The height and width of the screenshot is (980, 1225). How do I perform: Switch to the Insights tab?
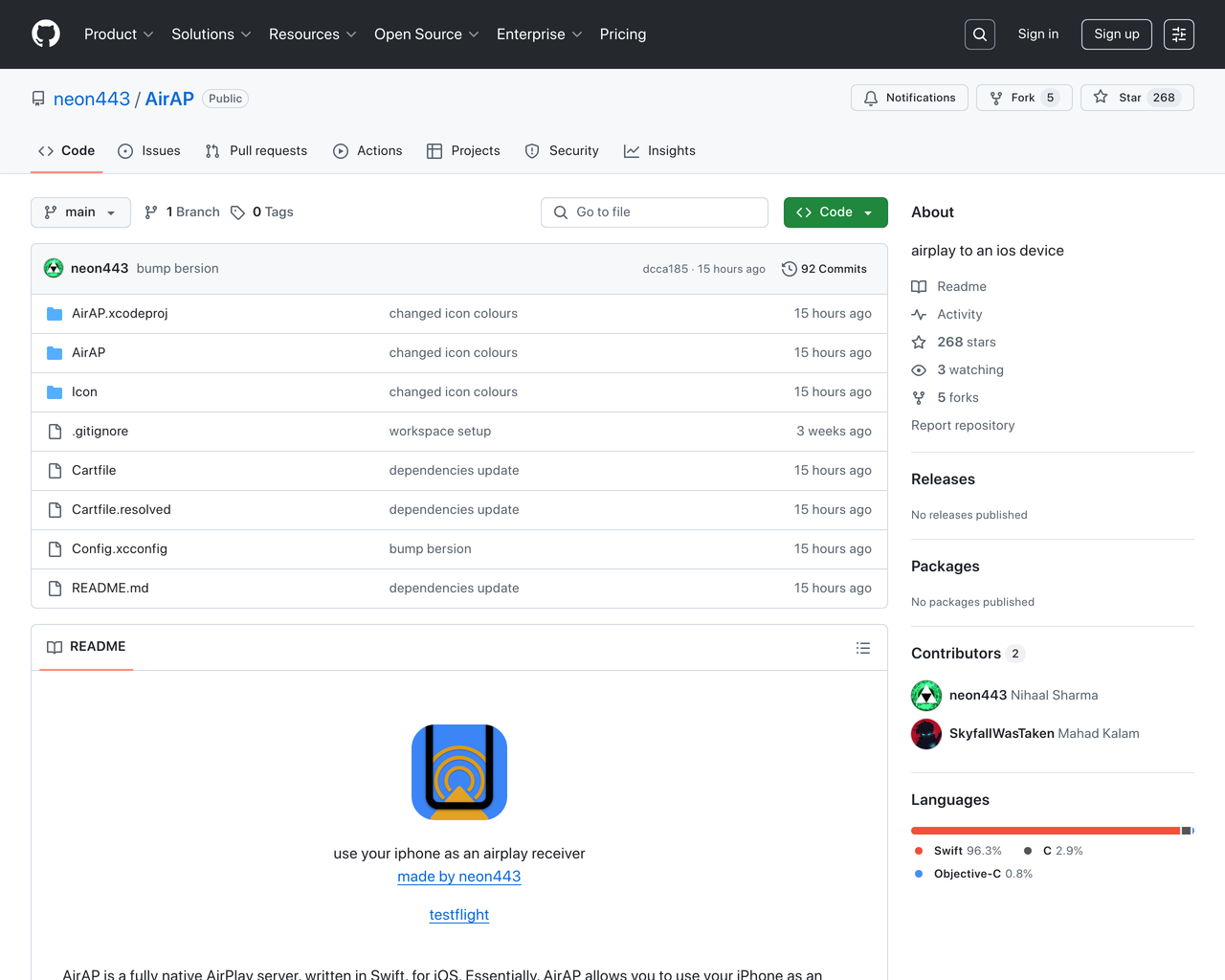[659, 151]
